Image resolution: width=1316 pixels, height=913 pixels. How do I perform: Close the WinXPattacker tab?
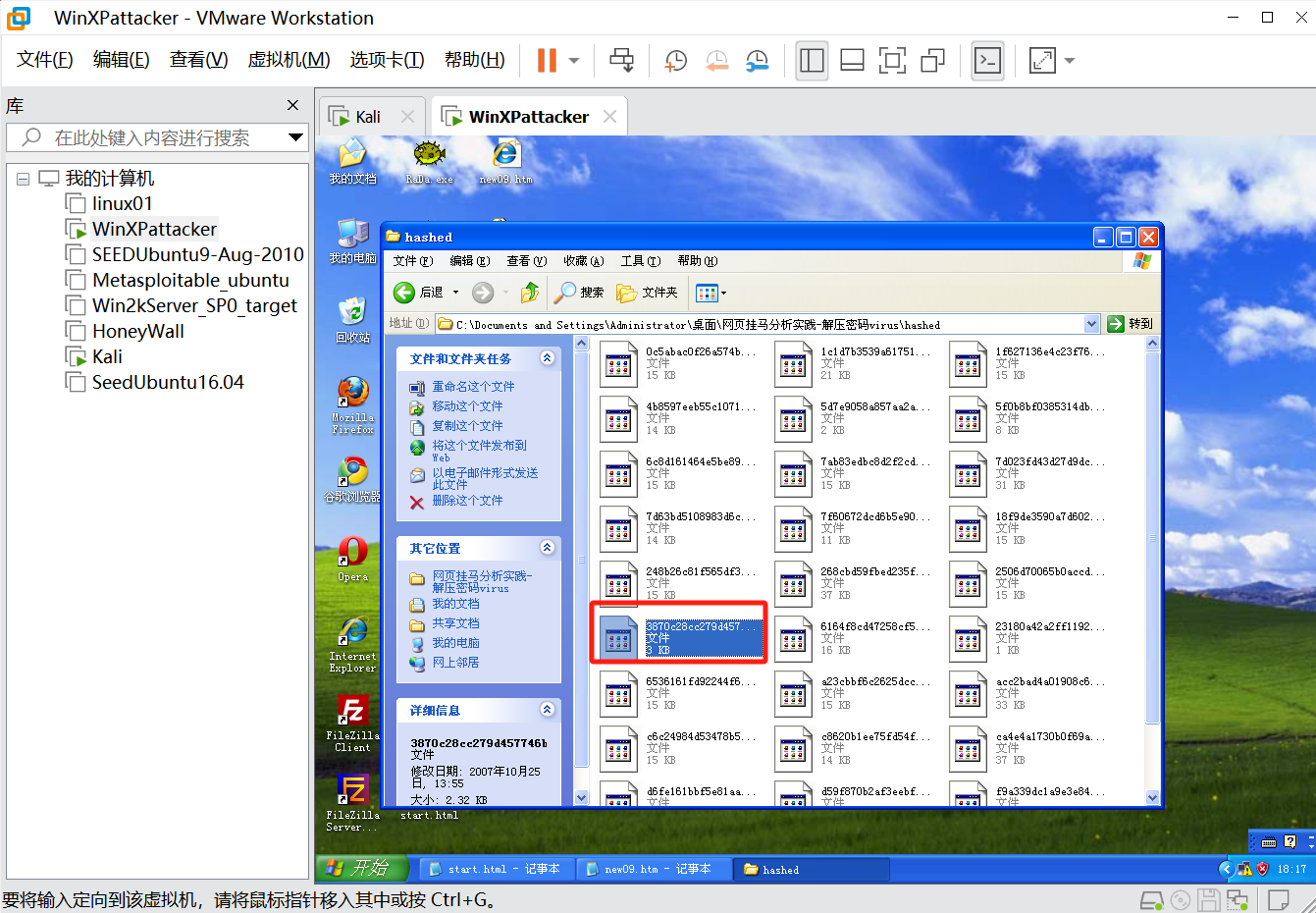pyautogui.click(x=609, y=117)
